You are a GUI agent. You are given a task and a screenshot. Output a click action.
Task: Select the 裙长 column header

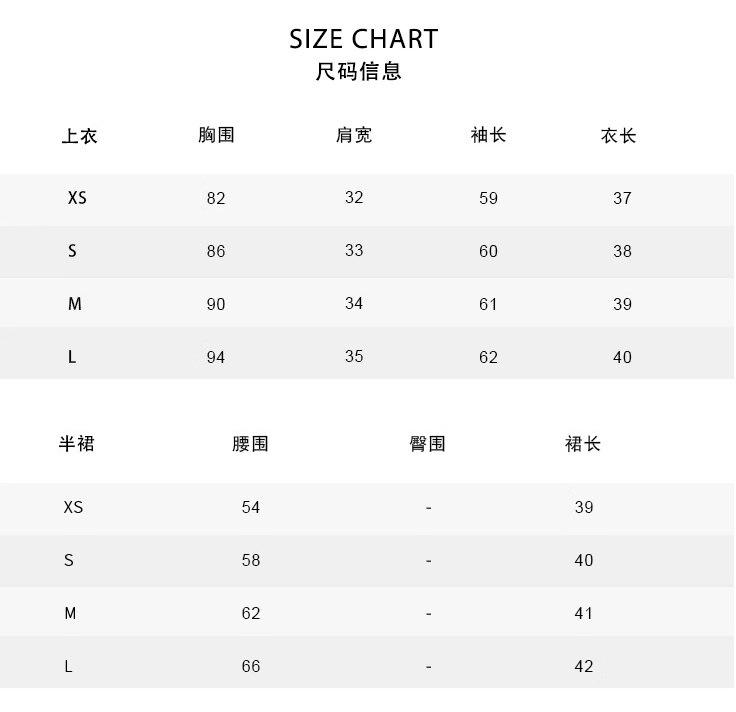coord(583,444)
